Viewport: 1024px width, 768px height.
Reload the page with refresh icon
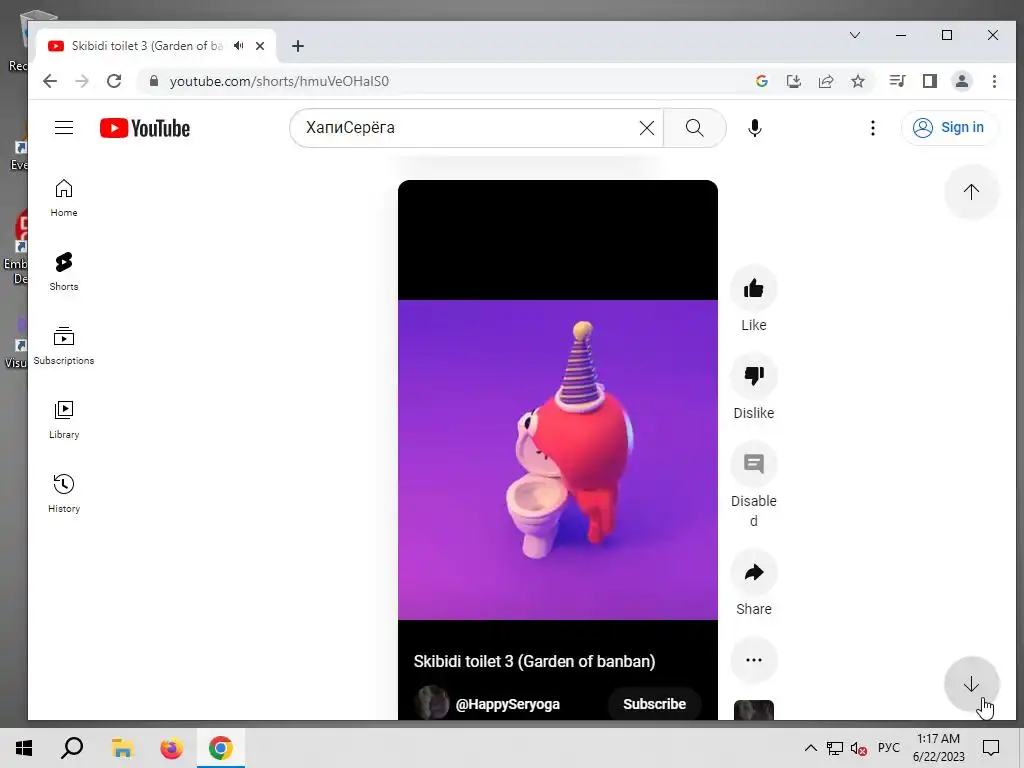tap(114, 81)
